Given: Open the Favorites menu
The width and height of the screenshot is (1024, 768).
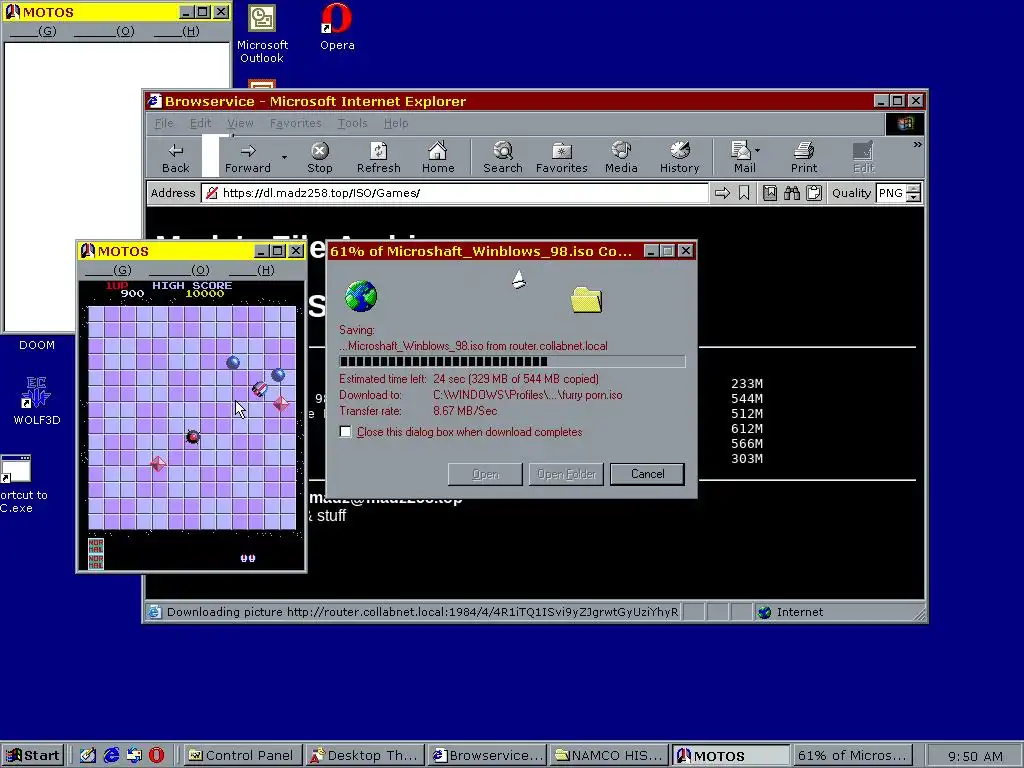Looking at the screenshot, I should click(x=295, y=123).
